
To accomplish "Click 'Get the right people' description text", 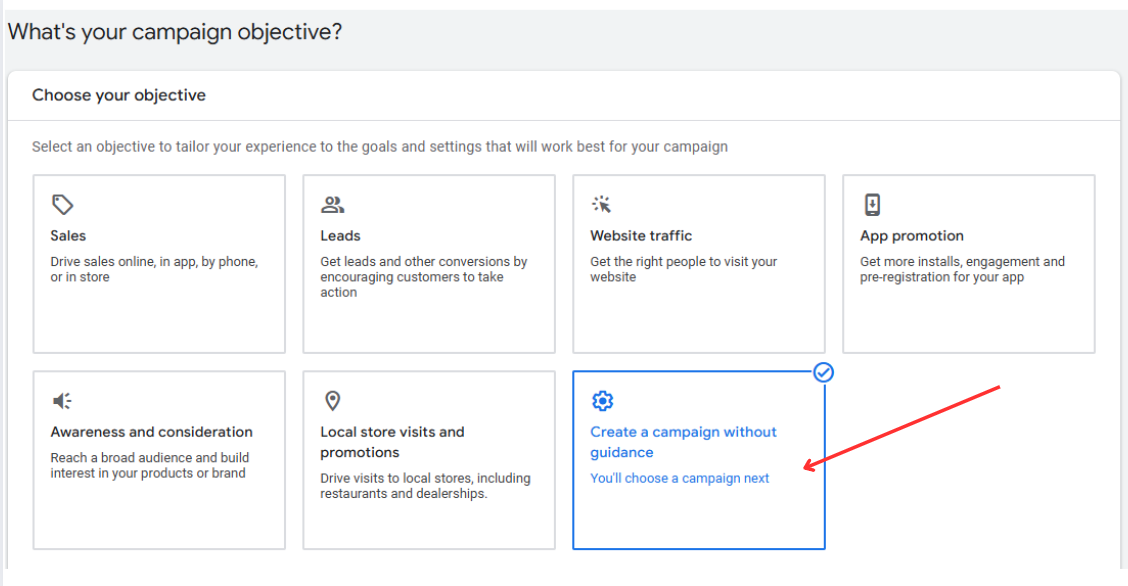I will point(683,269).
